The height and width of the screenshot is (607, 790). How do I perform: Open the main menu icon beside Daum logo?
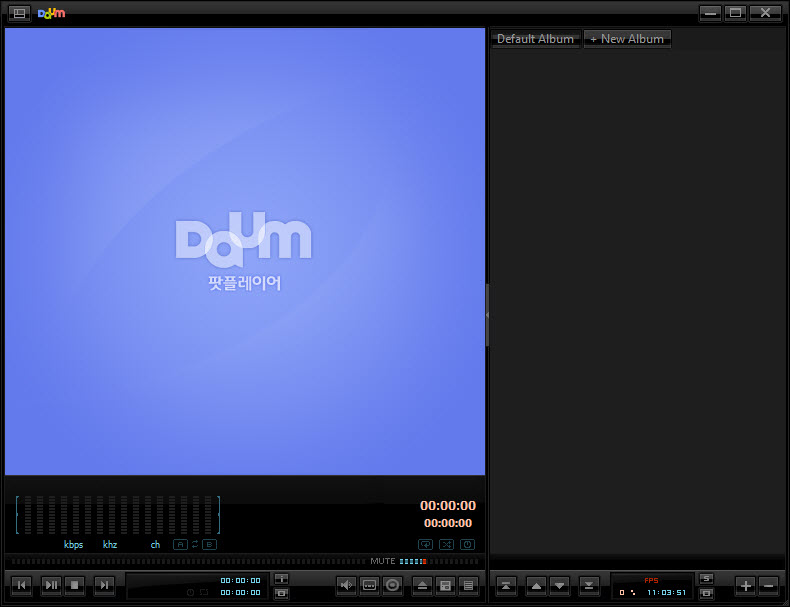pyautogui.click(x=20, y=13)
